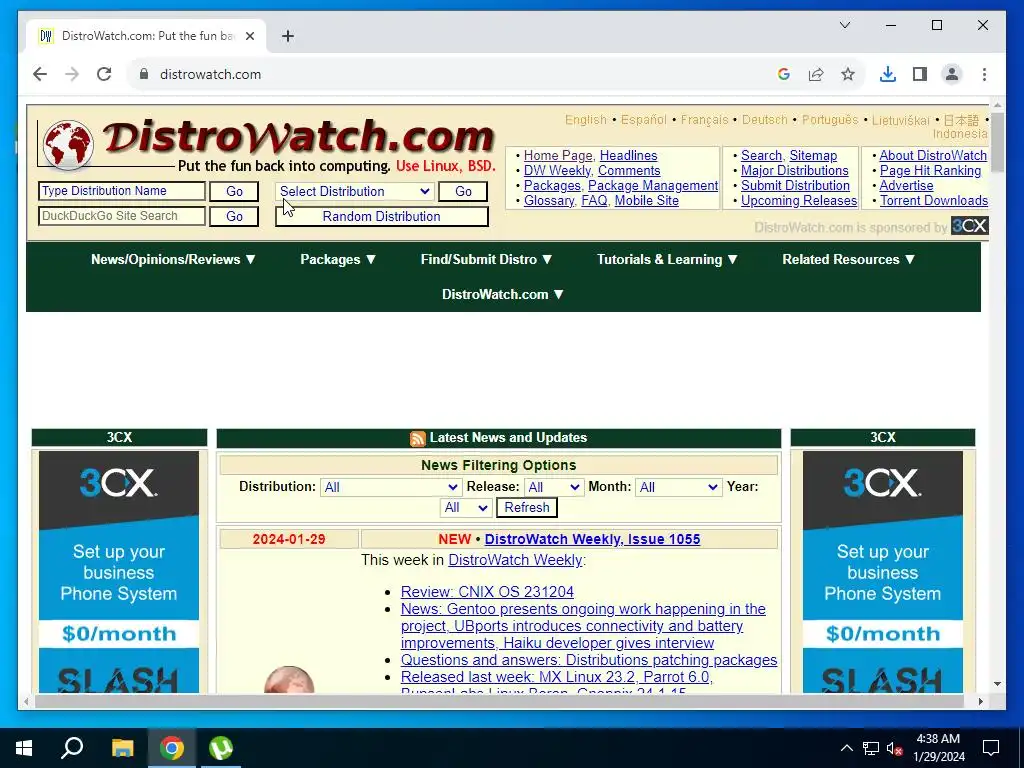Open the Select Distribution dropdown

pos(355,191)
